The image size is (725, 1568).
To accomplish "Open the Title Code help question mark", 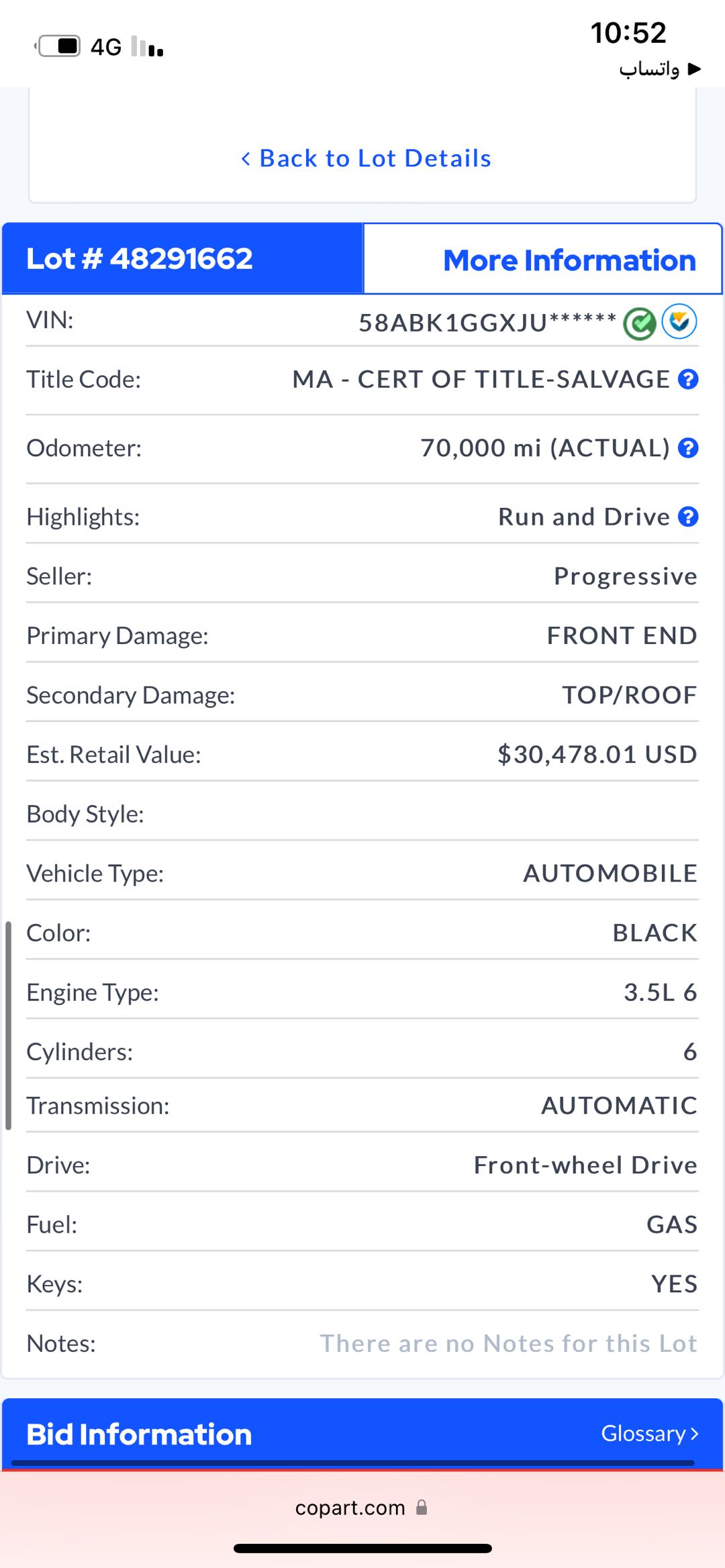I will coord(688,380).
